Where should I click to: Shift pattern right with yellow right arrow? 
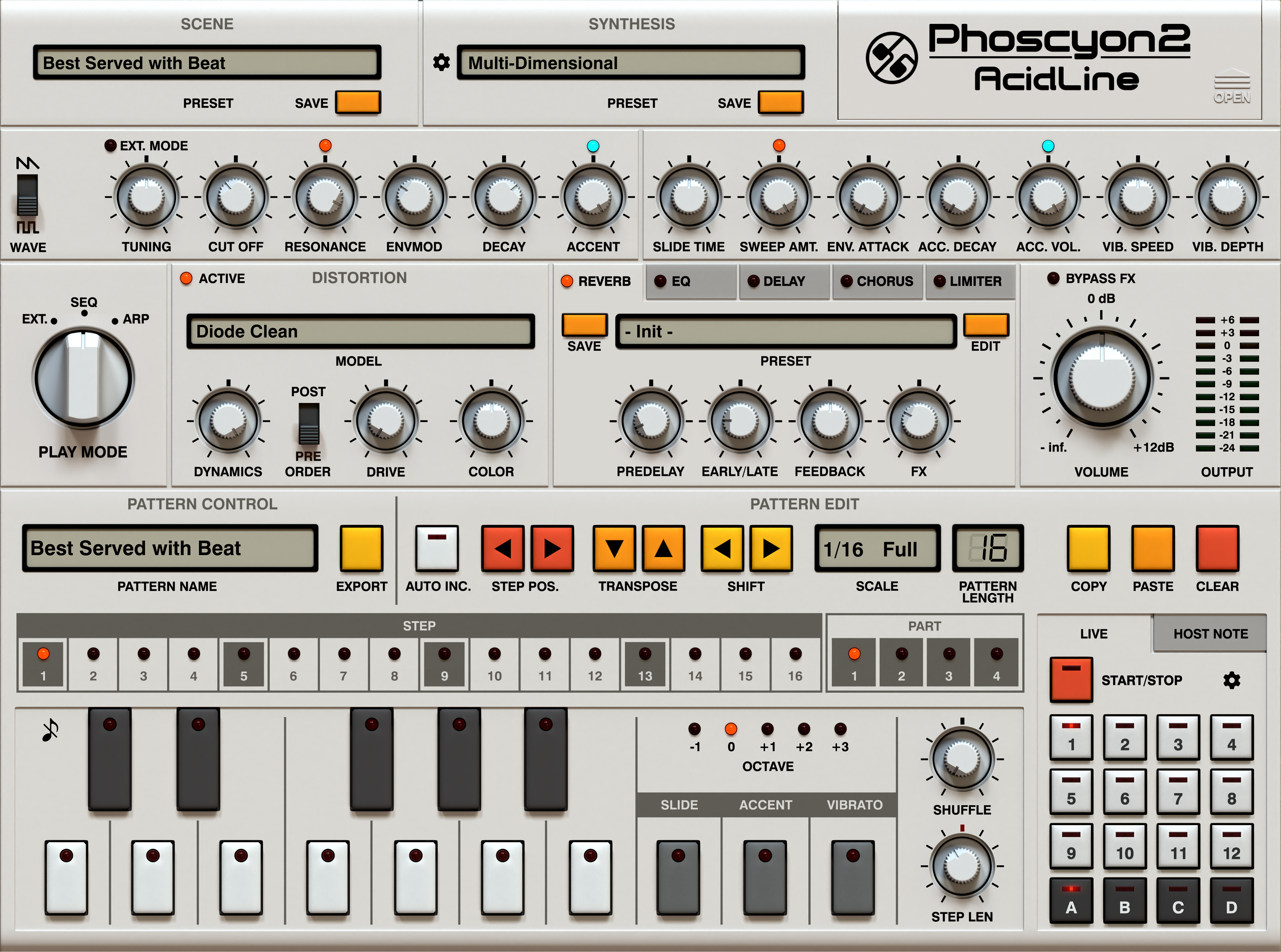point(771,548)
